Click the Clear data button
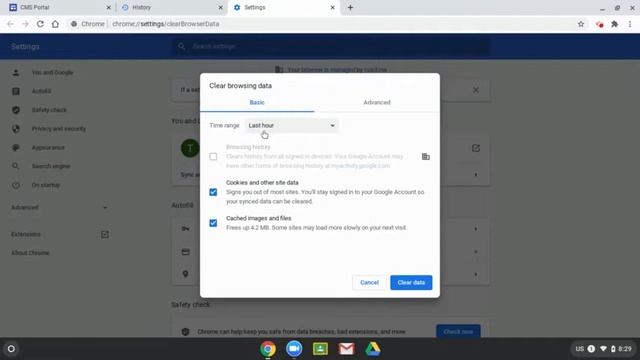The height and width of the screenshot is (360, 640). (411, 282)
